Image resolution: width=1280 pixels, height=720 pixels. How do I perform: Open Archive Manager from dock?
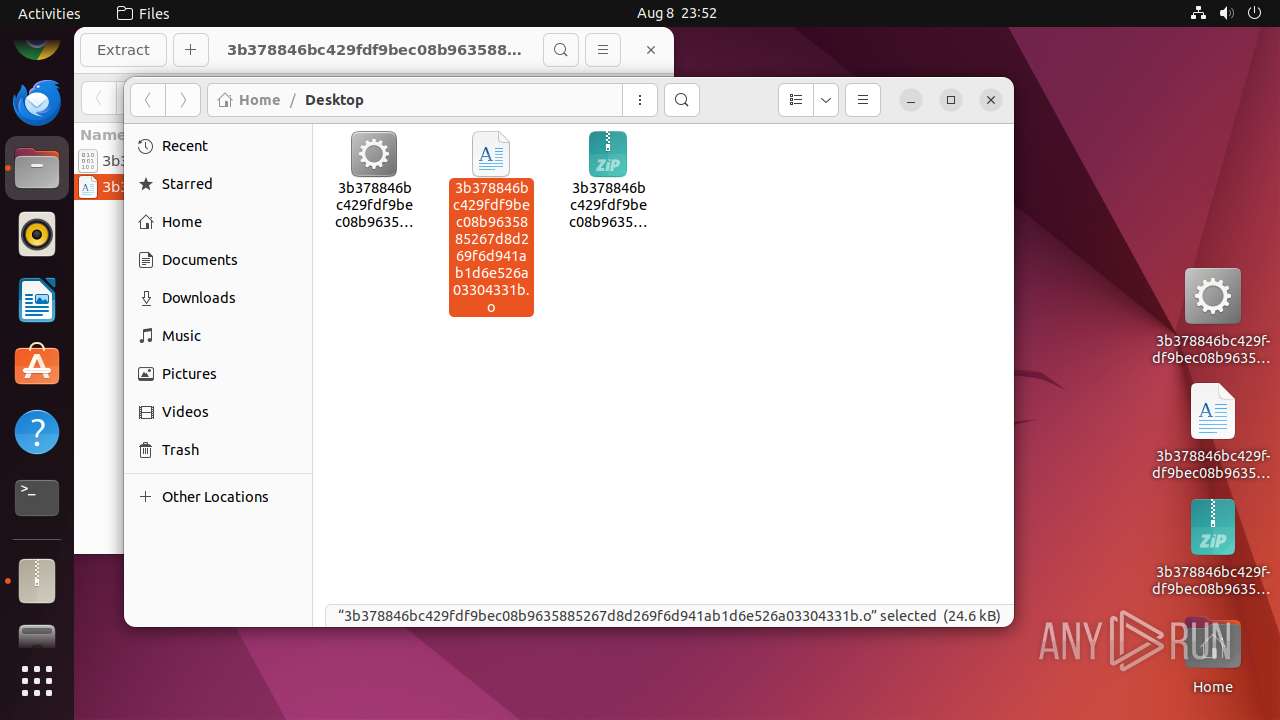[37, 580]
